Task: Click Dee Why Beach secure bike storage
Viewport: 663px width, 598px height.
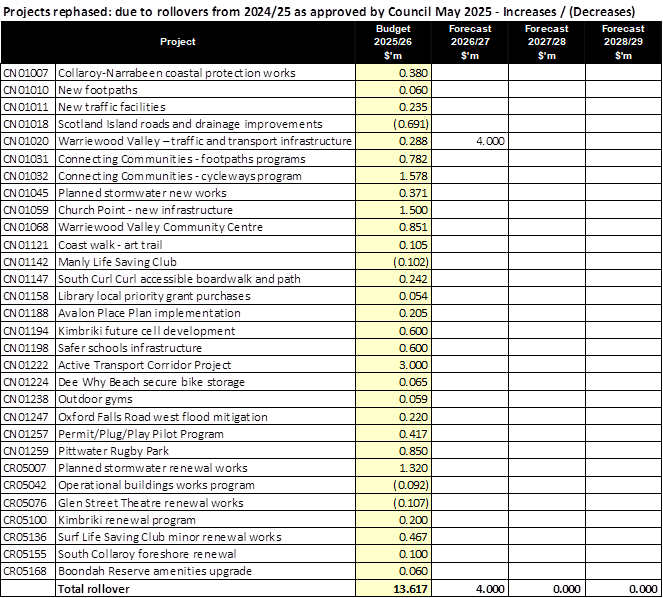Action: pos(151,382)
